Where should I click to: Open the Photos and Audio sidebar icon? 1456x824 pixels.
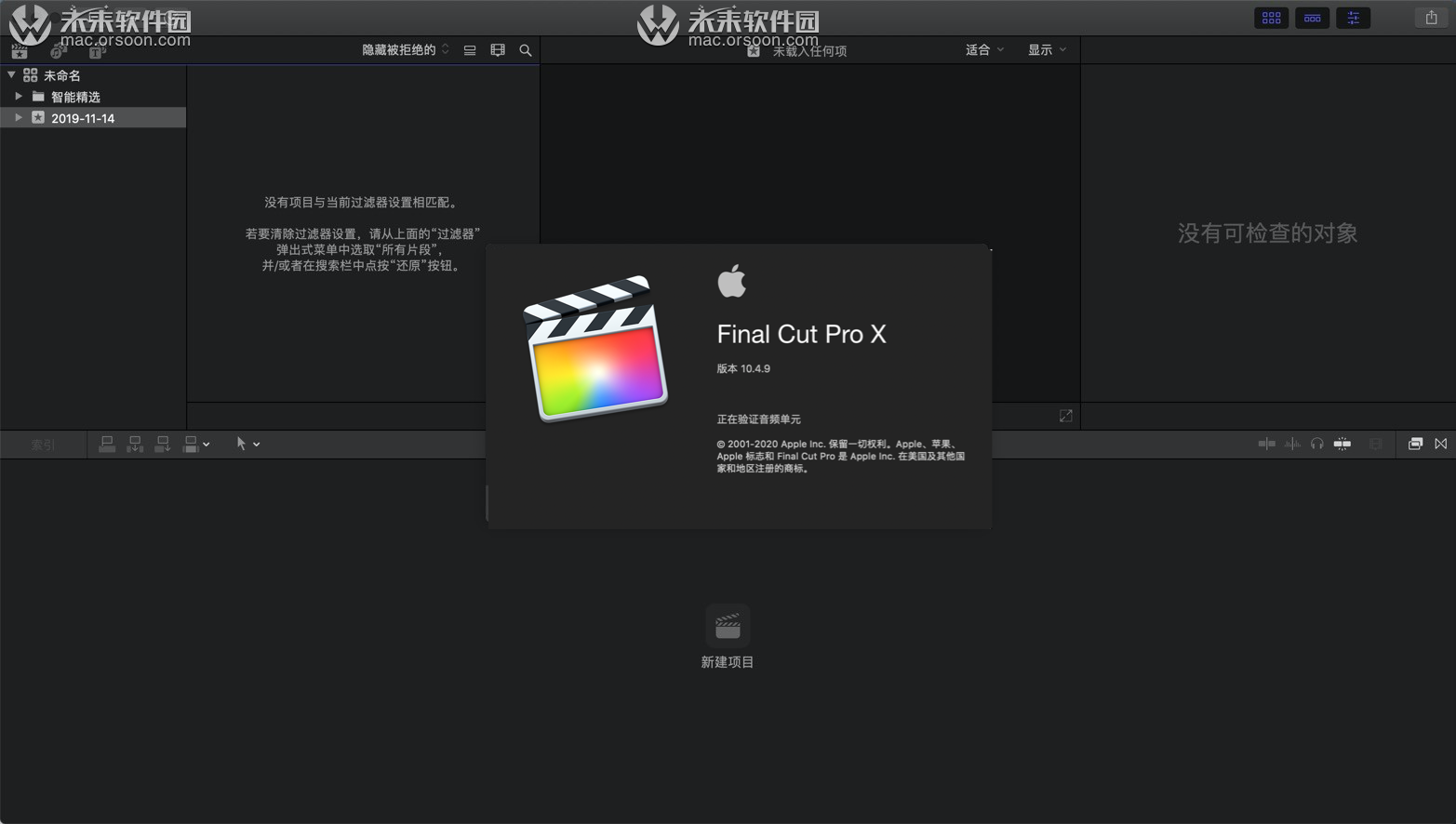[x=58, y=52]
